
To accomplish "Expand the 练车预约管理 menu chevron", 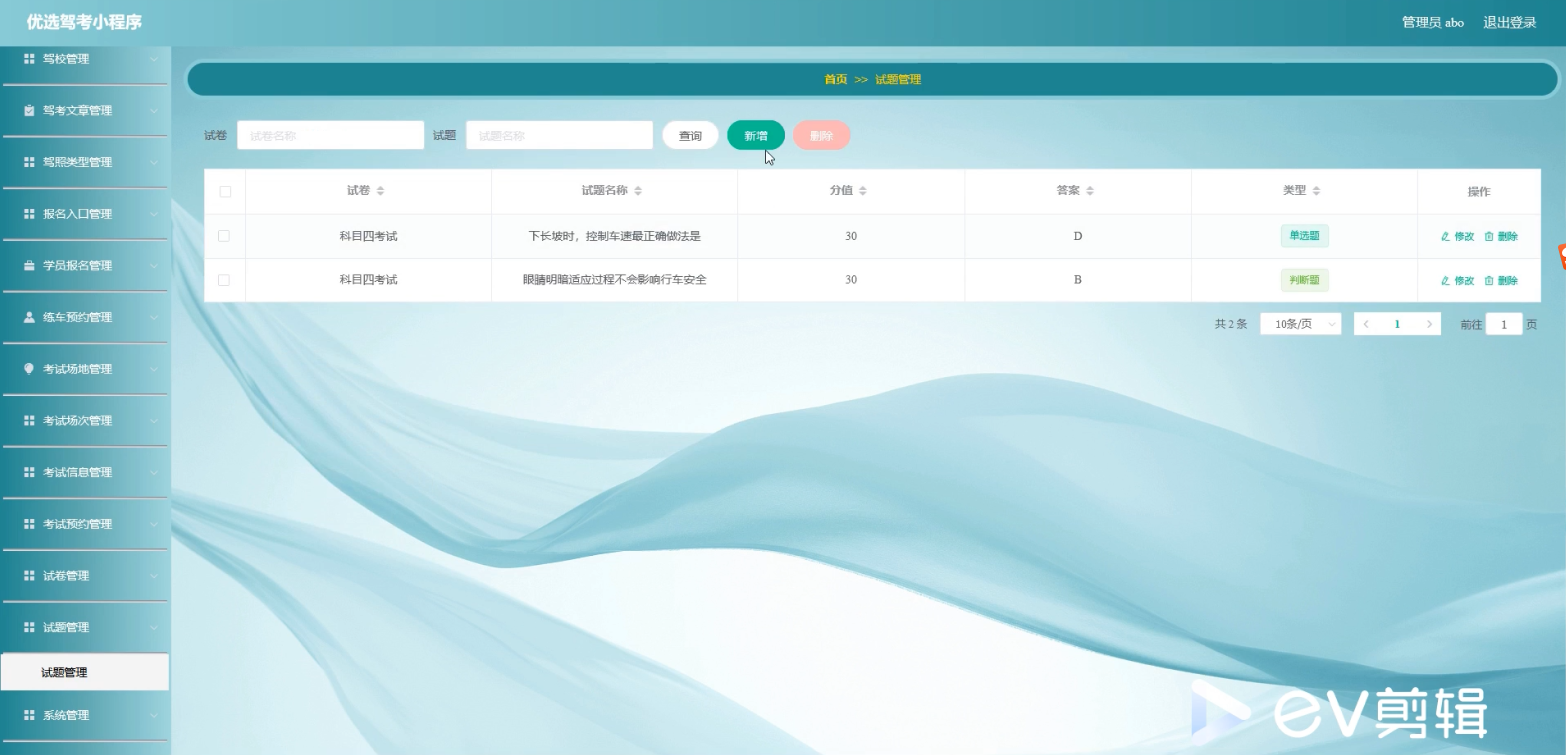I will click(x=154, y=317).
